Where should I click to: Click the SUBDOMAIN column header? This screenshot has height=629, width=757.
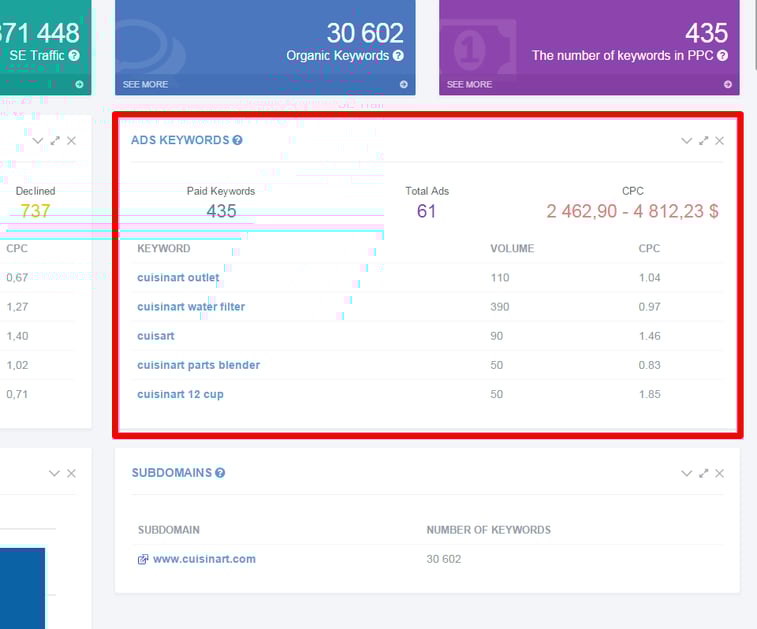(168, 530)
